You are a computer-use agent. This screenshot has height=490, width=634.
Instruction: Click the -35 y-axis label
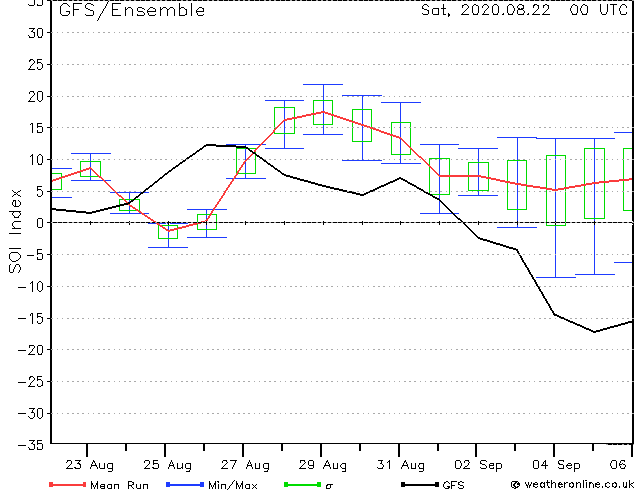pos(31,445)
